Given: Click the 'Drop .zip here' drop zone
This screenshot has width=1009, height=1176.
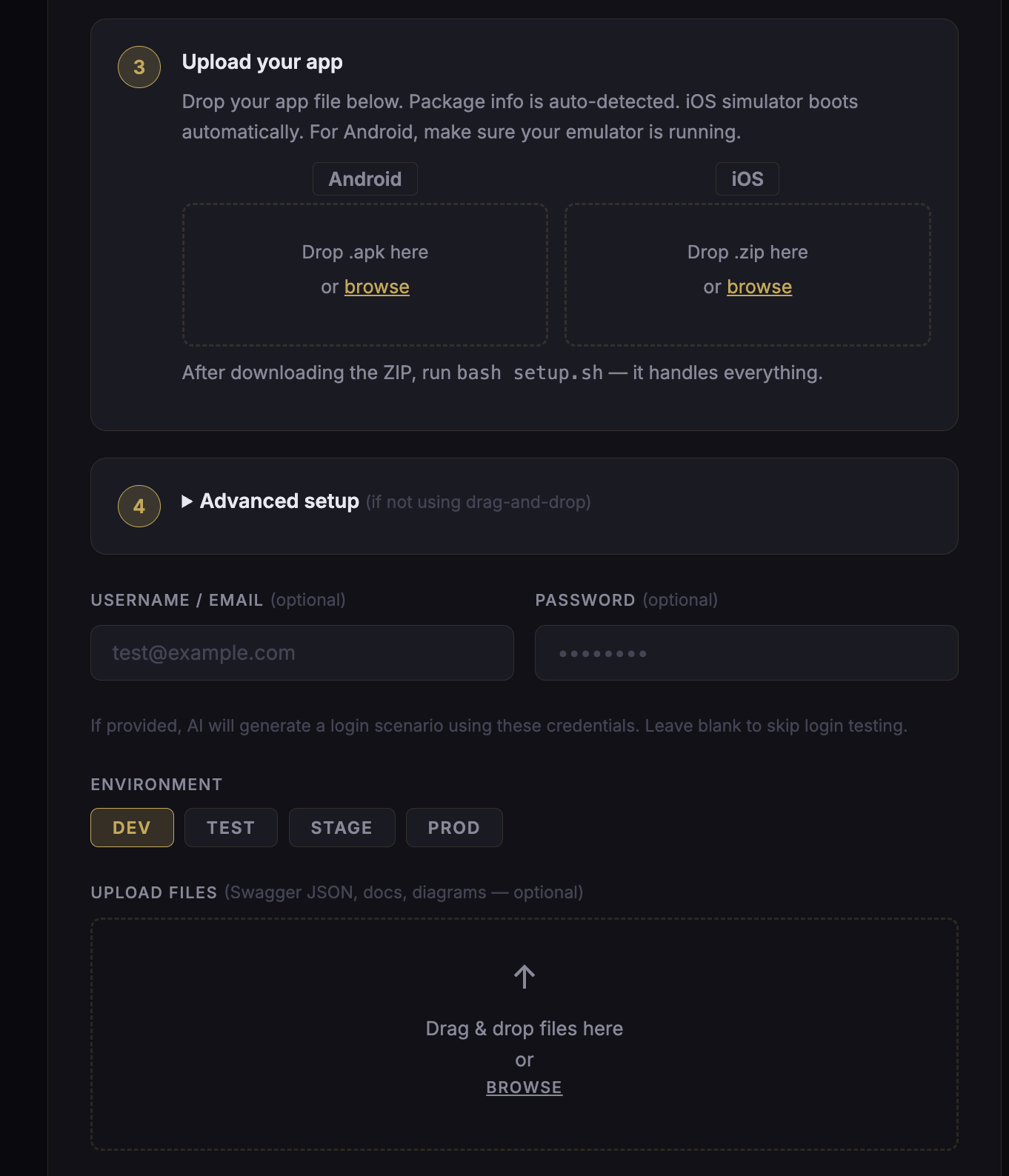Looking at the screenshot, I should point(747,252).
